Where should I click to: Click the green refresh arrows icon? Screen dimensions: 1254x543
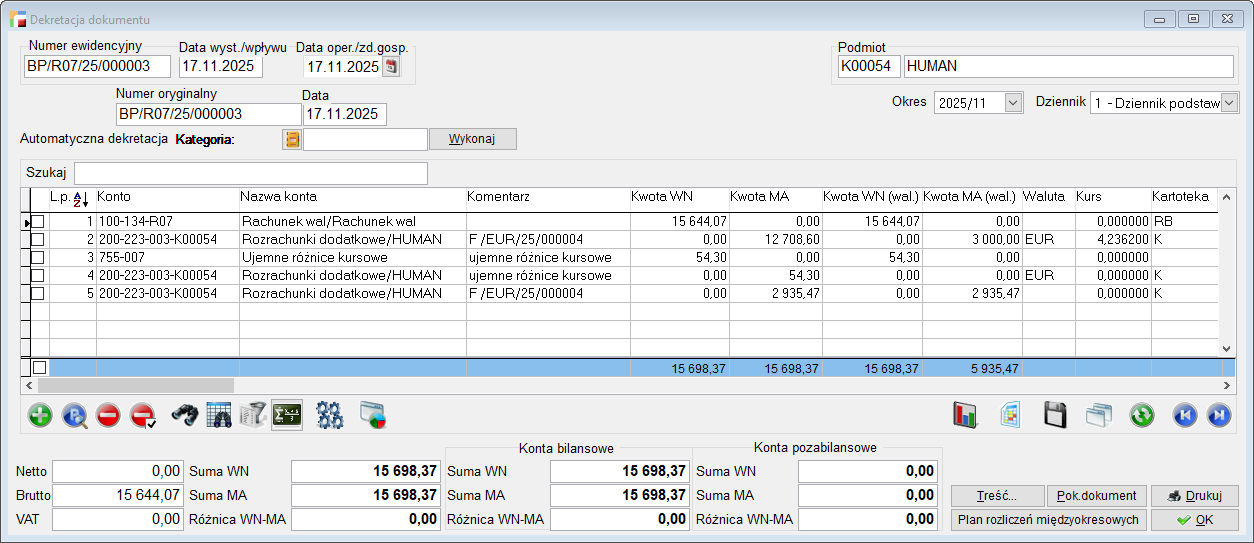coord(1142,415)
